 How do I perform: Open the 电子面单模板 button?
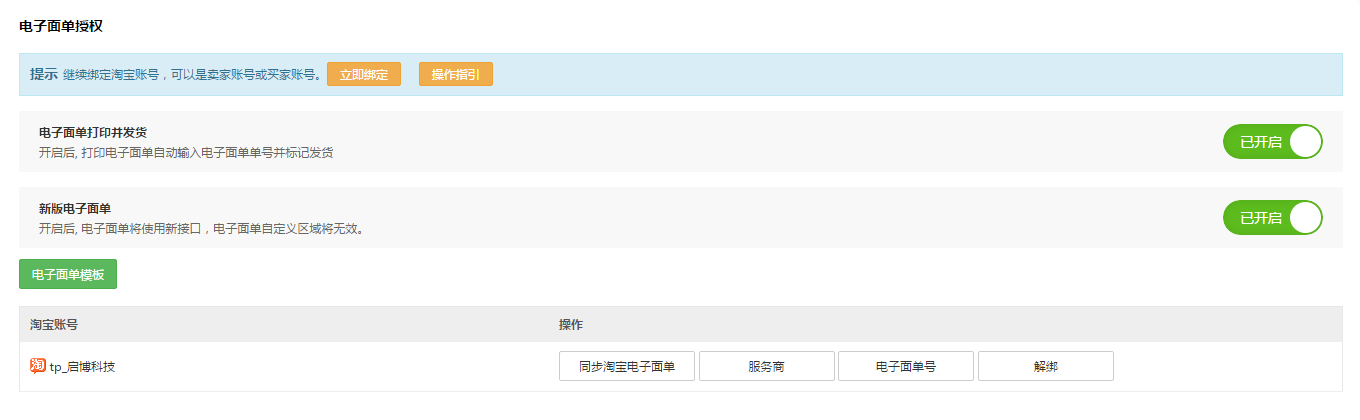tap(68, 274)
